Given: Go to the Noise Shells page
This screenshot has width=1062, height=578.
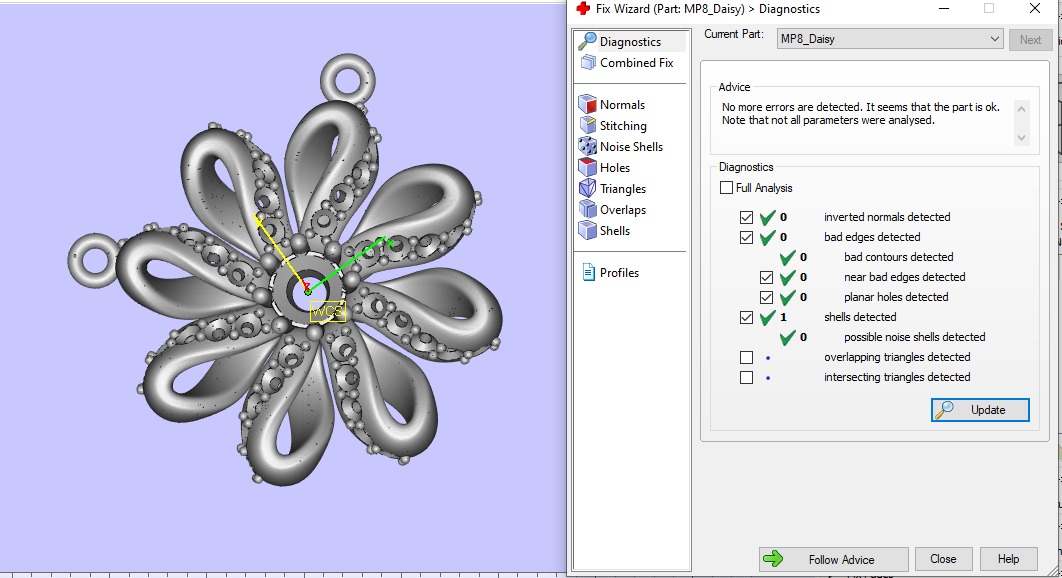Looking at the screenshot, I should (x=631, y=146).
